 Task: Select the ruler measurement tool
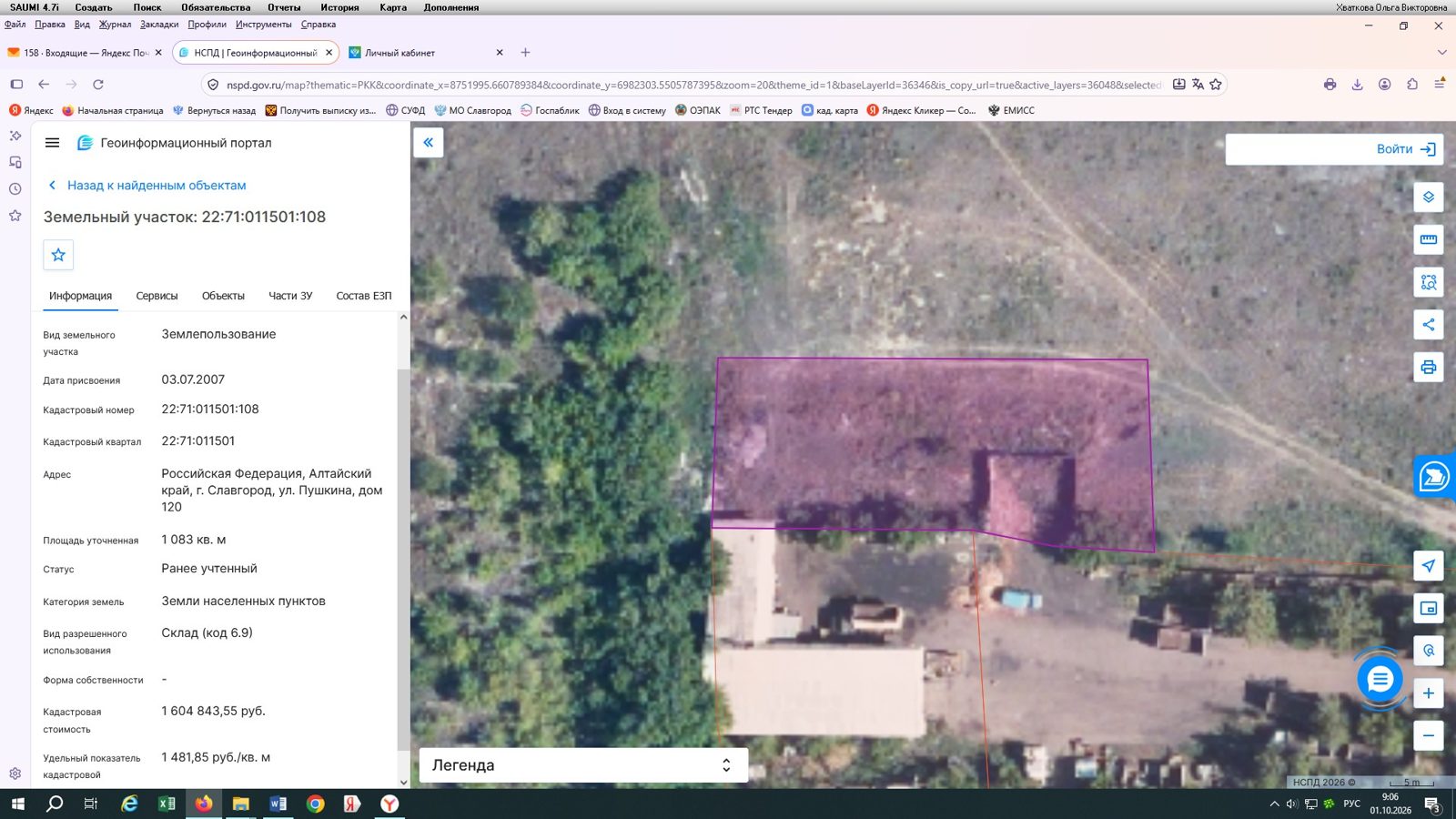1428,239
